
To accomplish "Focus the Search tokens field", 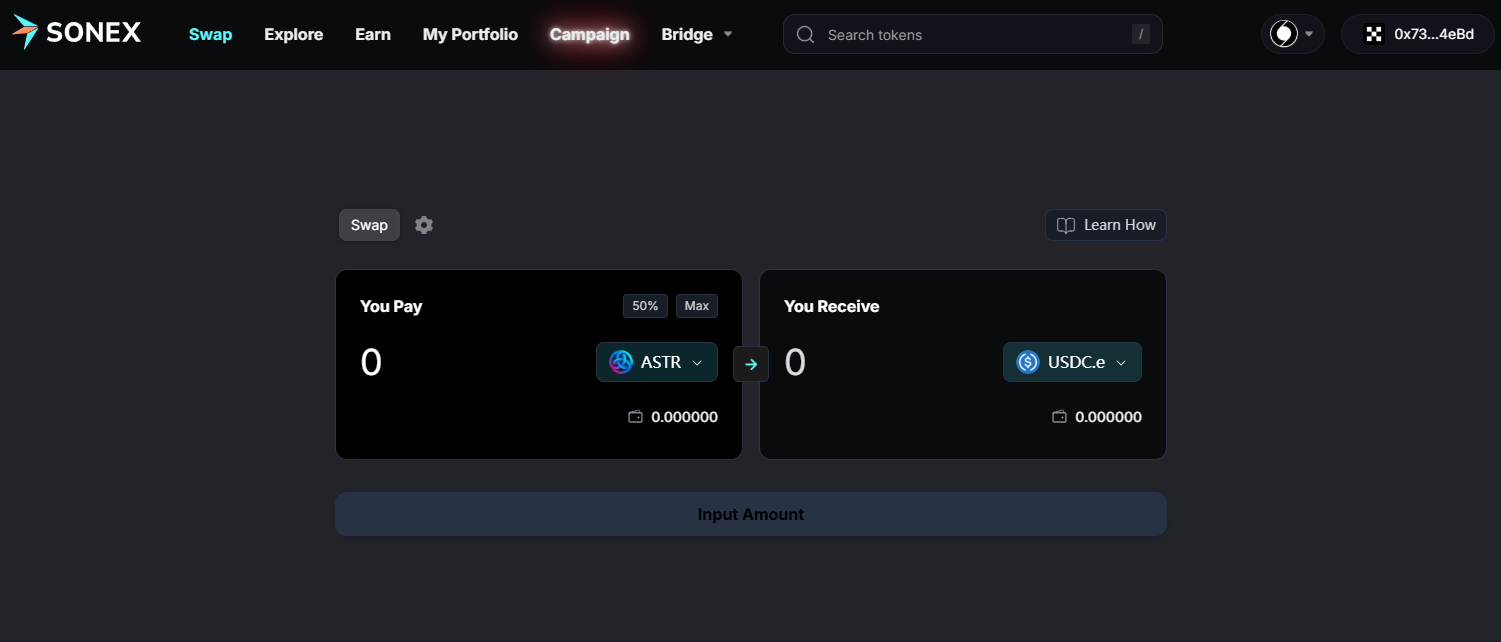I will pyautogui.click(x=973, y=34).
